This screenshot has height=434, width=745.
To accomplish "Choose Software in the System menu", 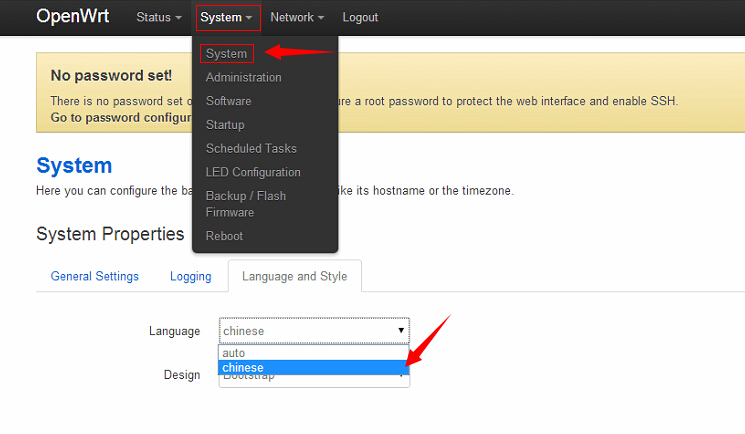I will pyautogui.click(x=229, y=101).
